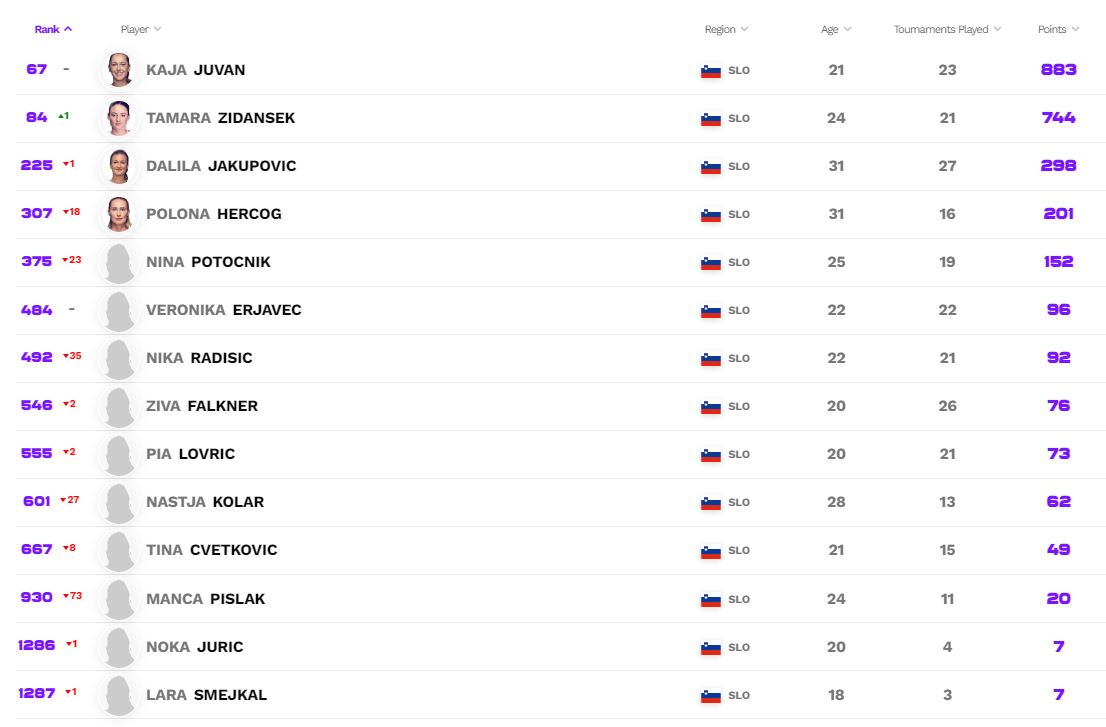1106x727 pixels.
Task: Click Manca Pislak's placeholder avatar
Action: point(120,599)
